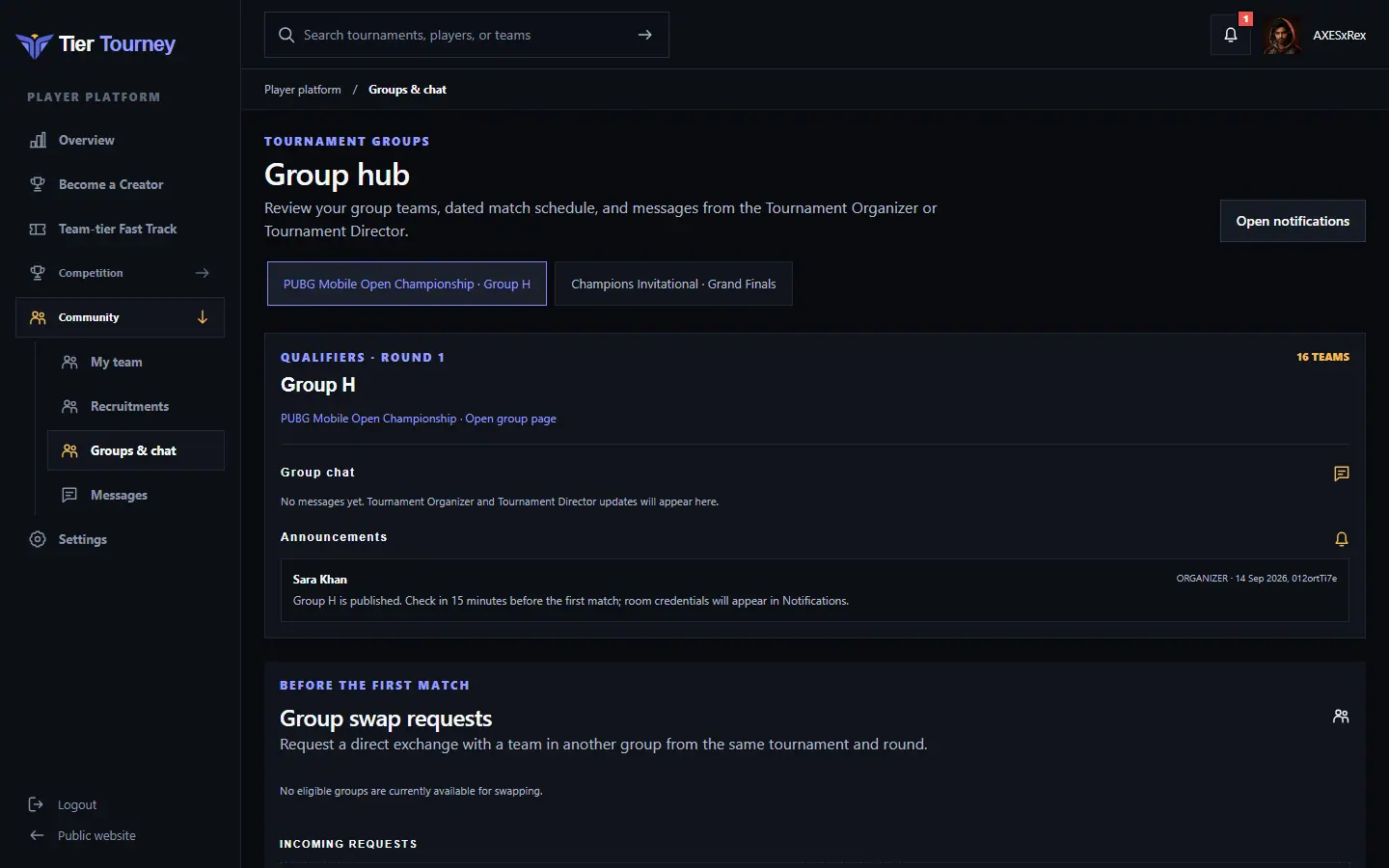Collapse the Community section arrow
Image resolution: width=1389 pixels, height=868 pixels.
(203, 317)
